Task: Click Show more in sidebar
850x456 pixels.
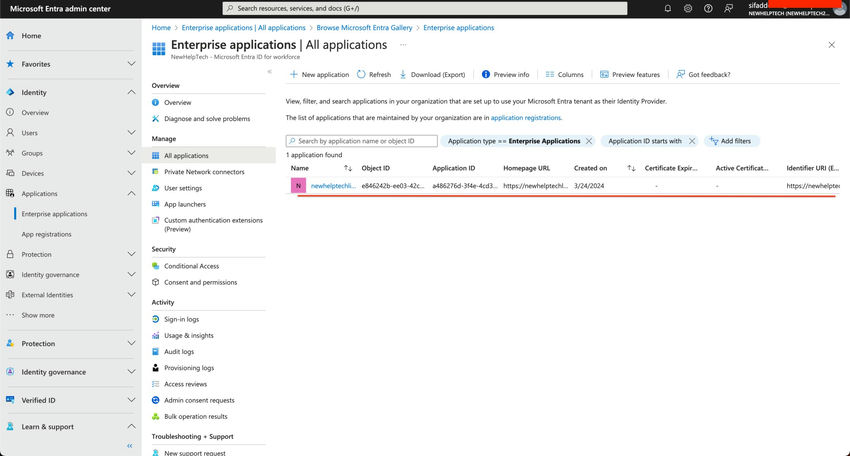Action: coord(38,315)
